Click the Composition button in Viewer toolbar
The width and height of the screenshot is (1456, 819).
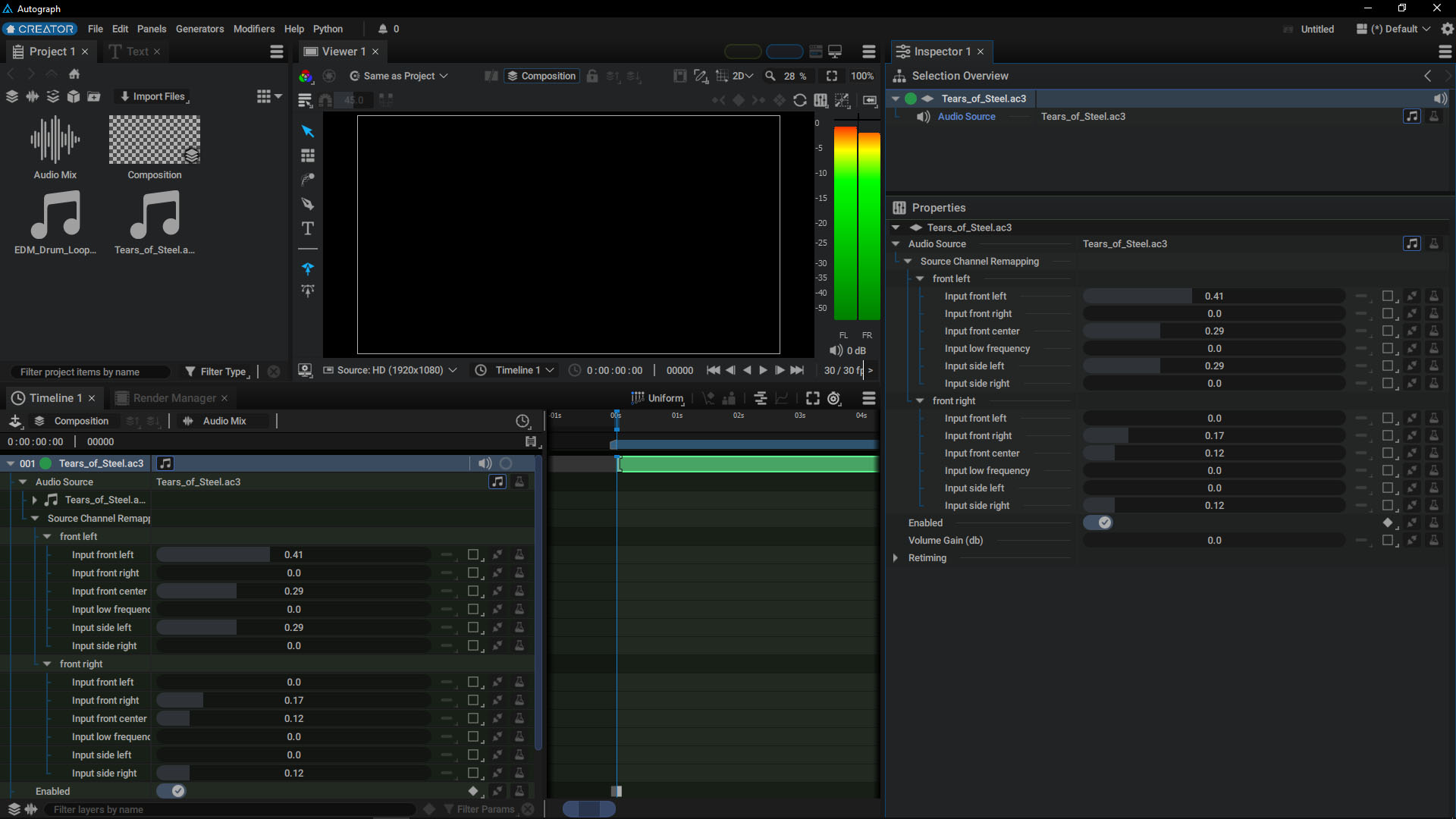541,76
